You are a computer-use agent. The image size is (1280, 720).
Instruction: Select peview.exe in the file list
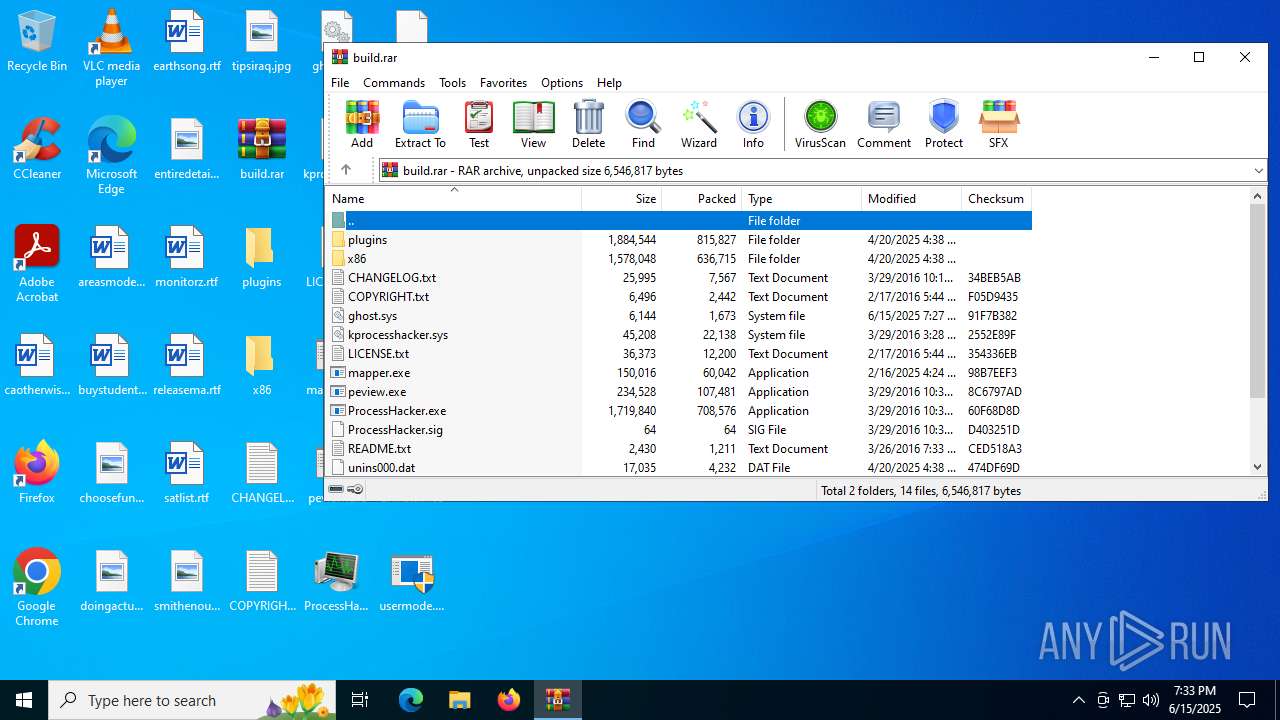pyautogui.click(x=680, y=392)
